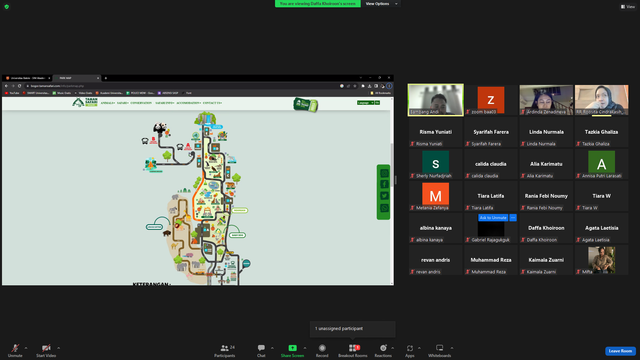
Task: Open the browser three-dot menu
Action: coord(389,86)
